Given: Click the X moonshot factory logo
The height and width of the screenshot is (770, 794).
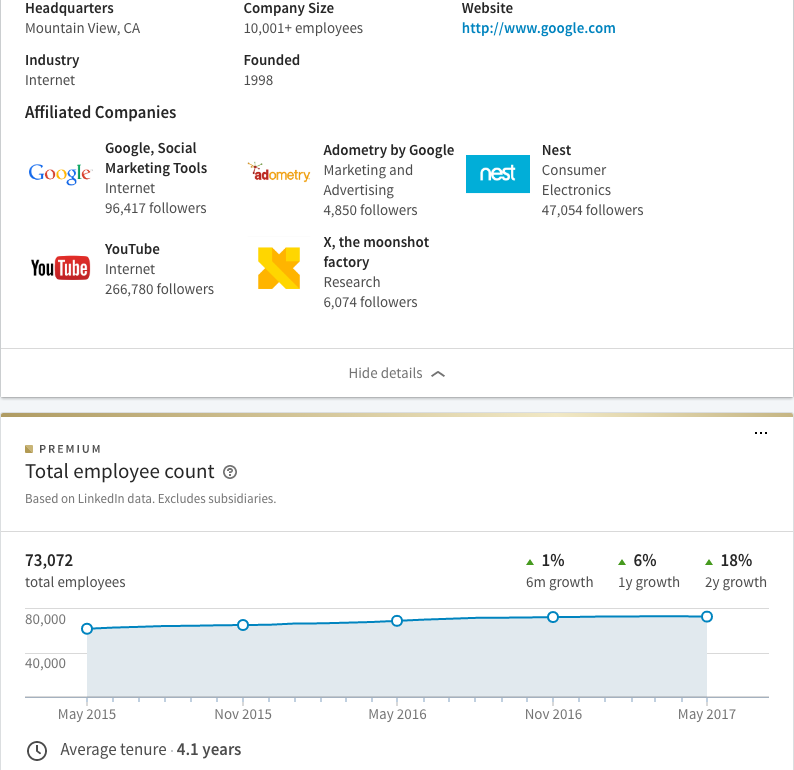Looking at the screenshot, I should click(279, 268).
